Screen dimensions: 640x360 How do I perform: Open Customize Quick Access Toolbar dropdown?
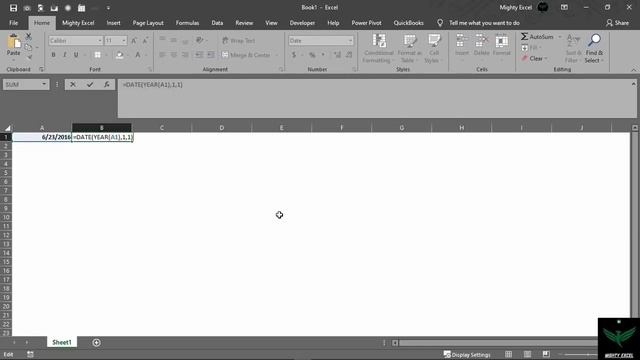108,8
